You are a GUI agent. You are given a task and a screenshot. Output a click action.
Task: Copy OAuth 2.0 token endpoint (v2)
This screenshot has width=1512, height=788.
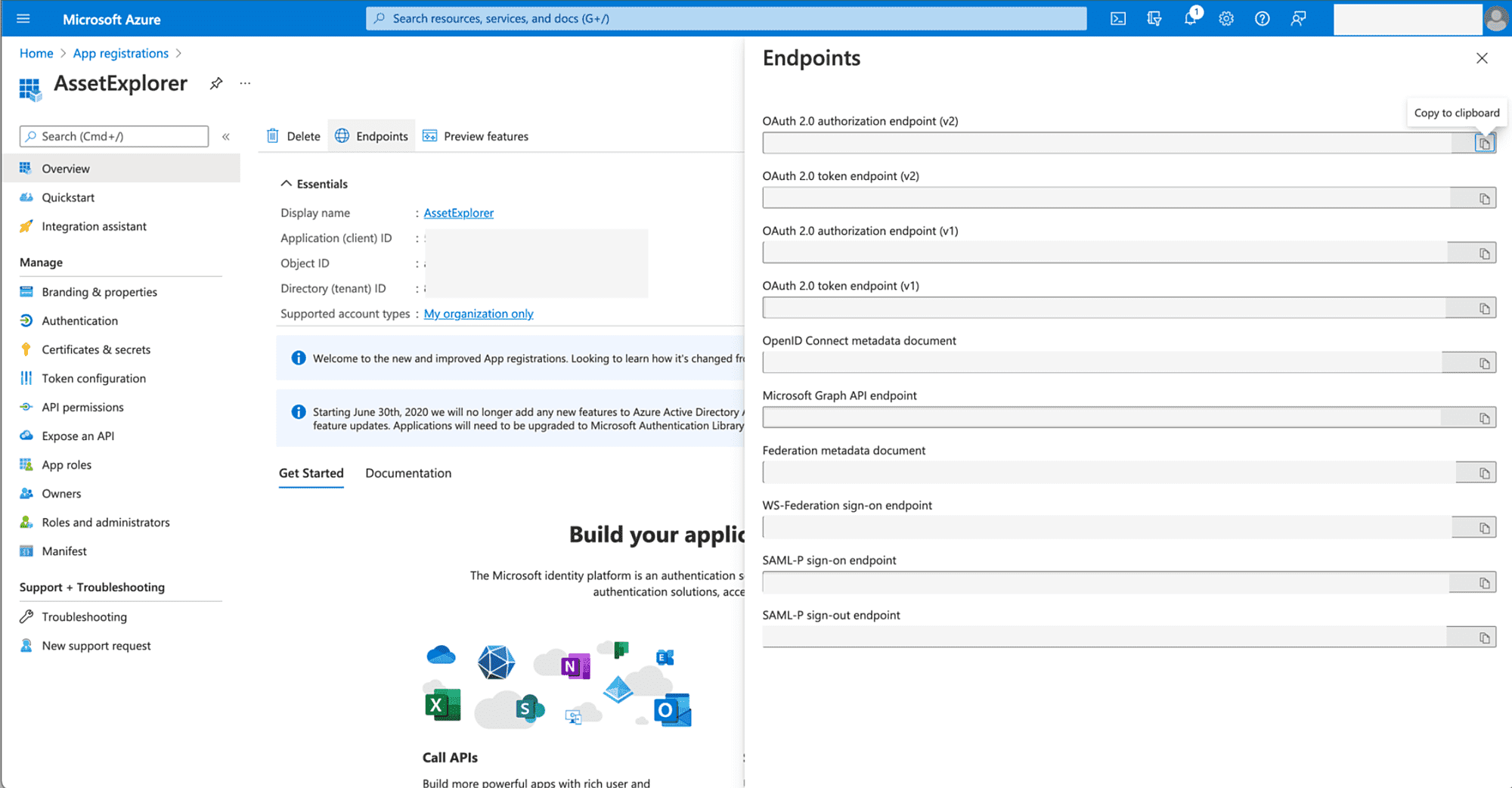pos(1484,198)
